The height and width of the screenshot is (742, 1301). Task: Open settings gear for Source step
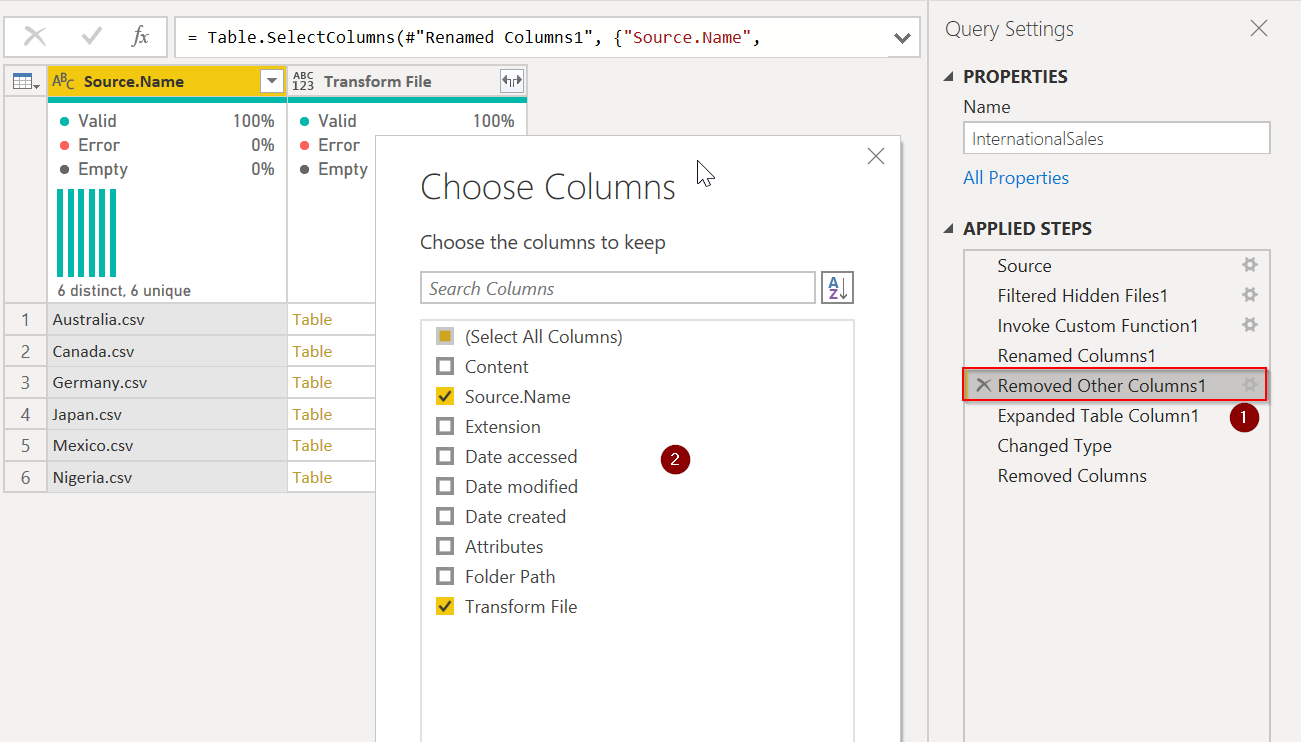pos(1249,266)
